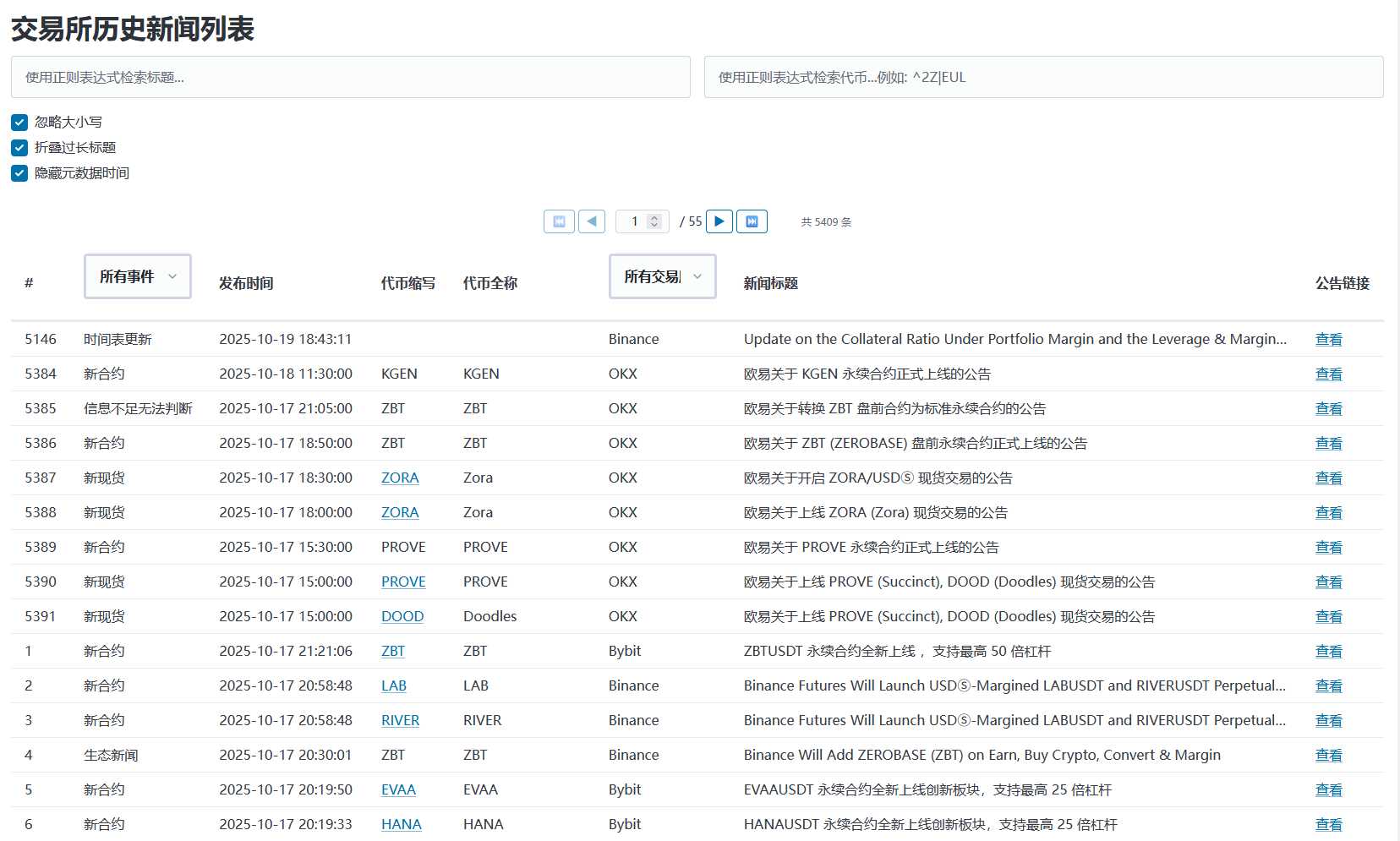Click the page number stepper arrows
Viewport: 1400px width, 841px height.
pos(654,221)
